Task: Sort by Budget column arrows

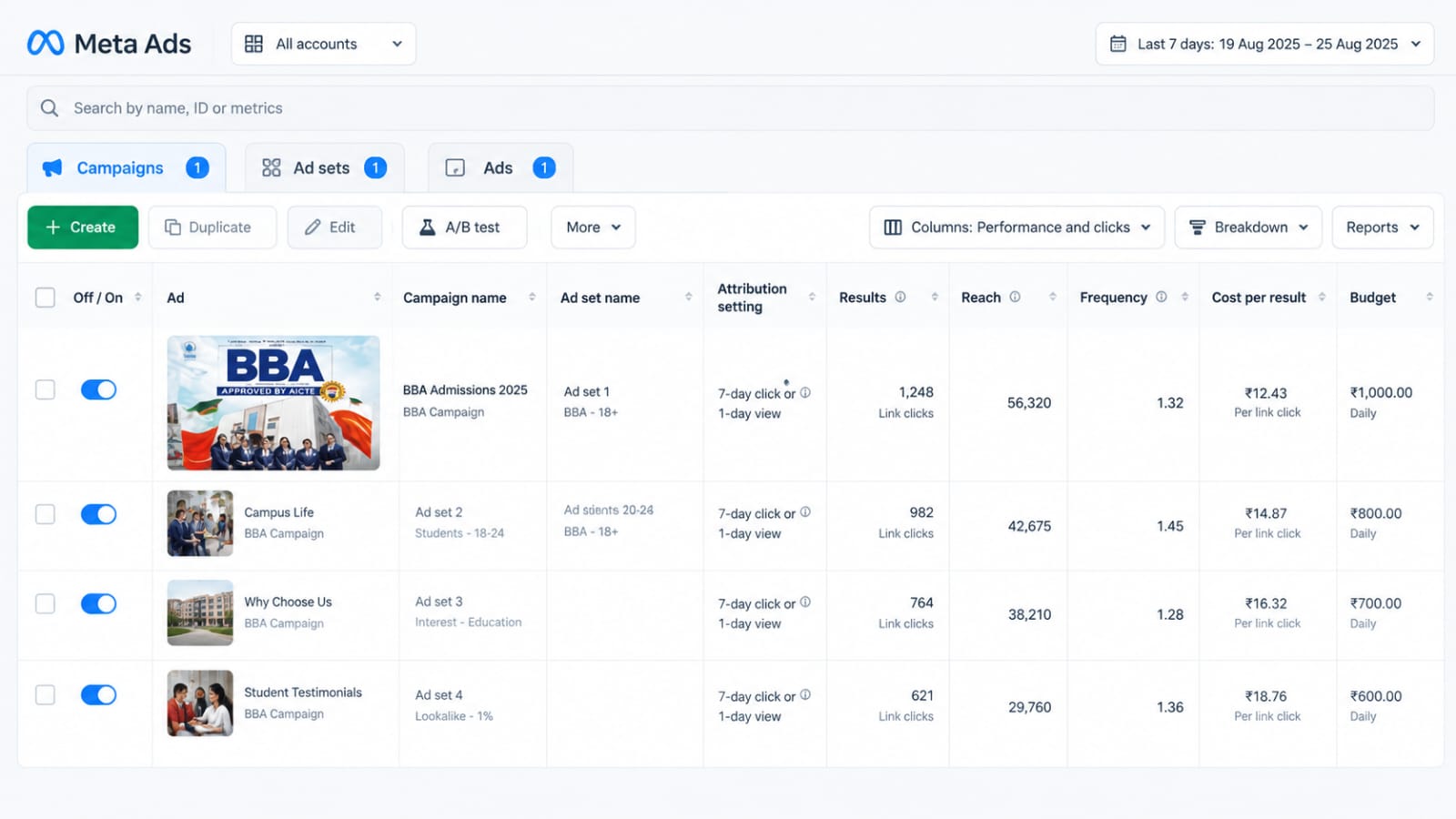Action: click(1429, 297)
